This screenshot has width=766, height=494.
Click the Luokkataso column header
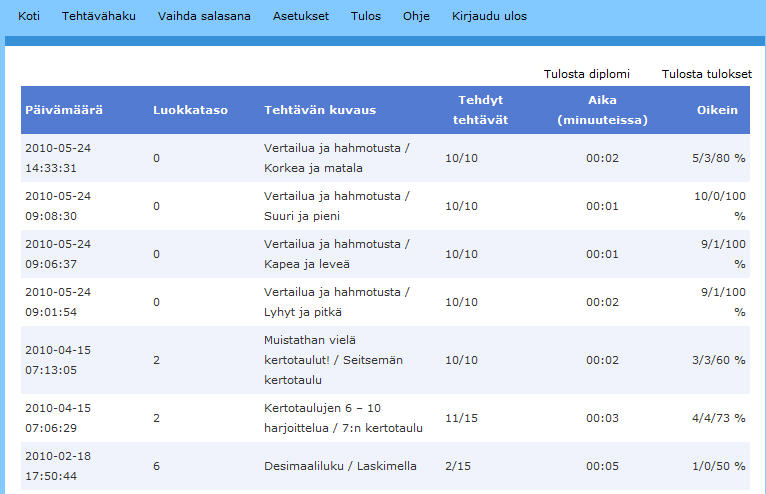(191, 110)
